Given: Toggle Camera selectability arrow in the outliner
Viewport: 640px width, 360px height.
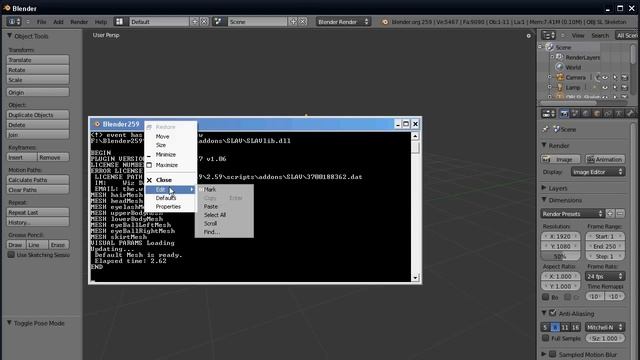Looking at the screenshot, I should tap(615, 77).
